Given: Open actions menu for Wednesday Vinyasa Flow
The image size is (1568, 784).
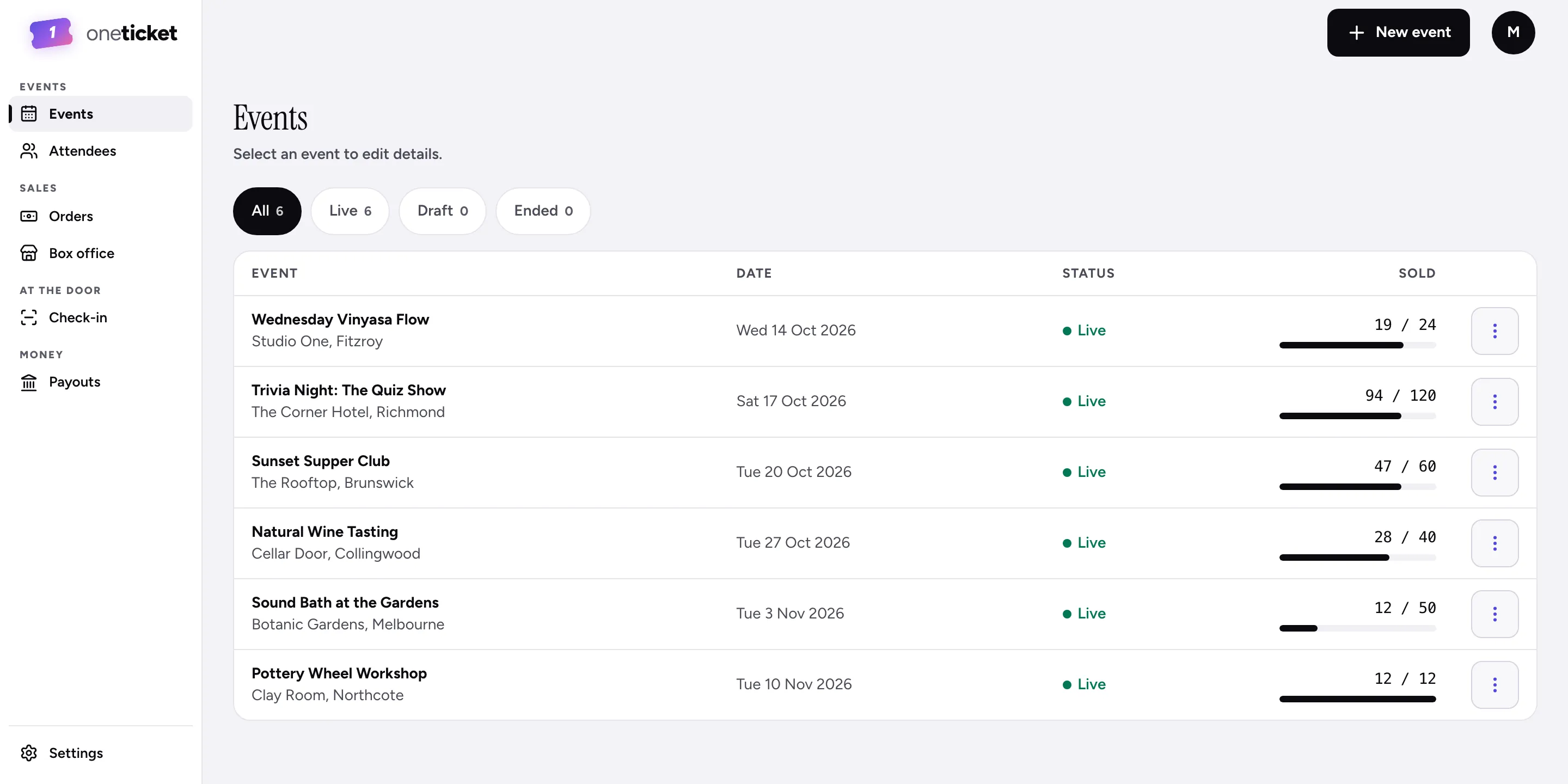Looking at the screenshot, I should pyautogui.click(x=1494, y=331).
